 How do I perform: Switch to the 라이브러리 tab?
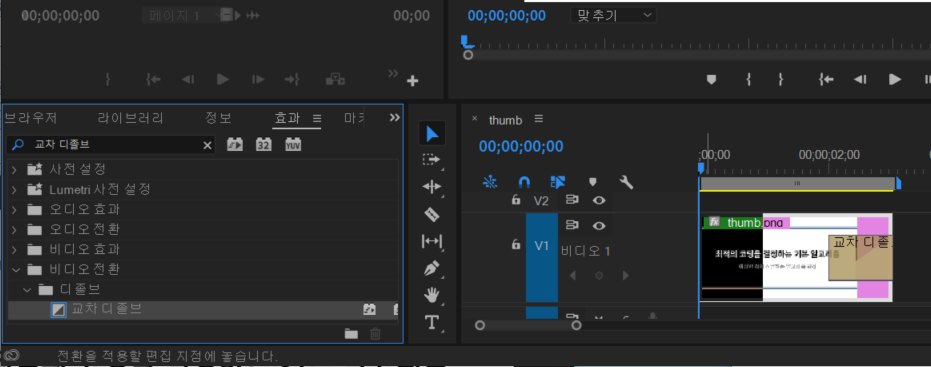click(131, 118)
